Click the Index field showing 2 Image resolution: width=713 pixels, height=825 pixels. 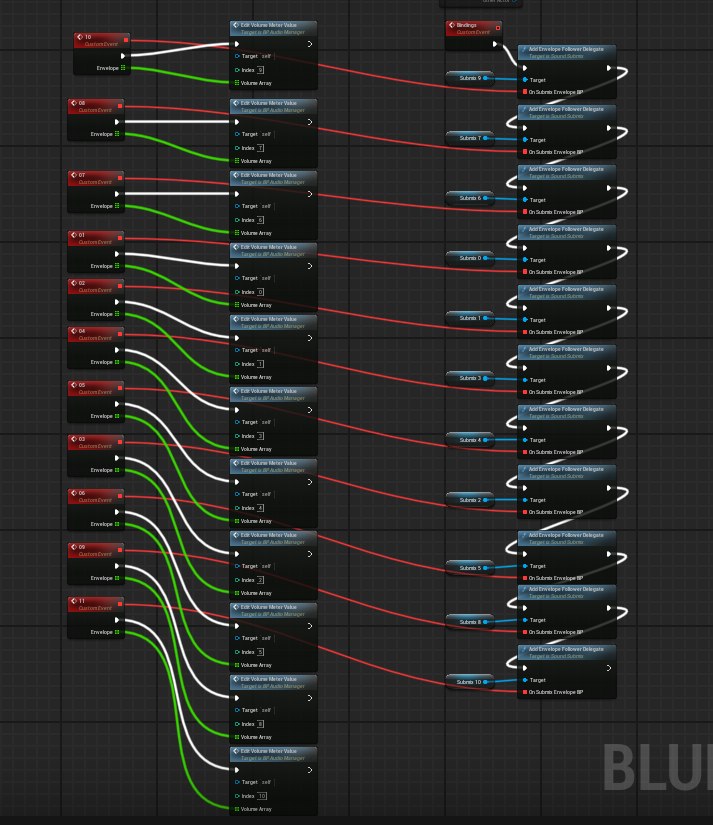point(260,580)
